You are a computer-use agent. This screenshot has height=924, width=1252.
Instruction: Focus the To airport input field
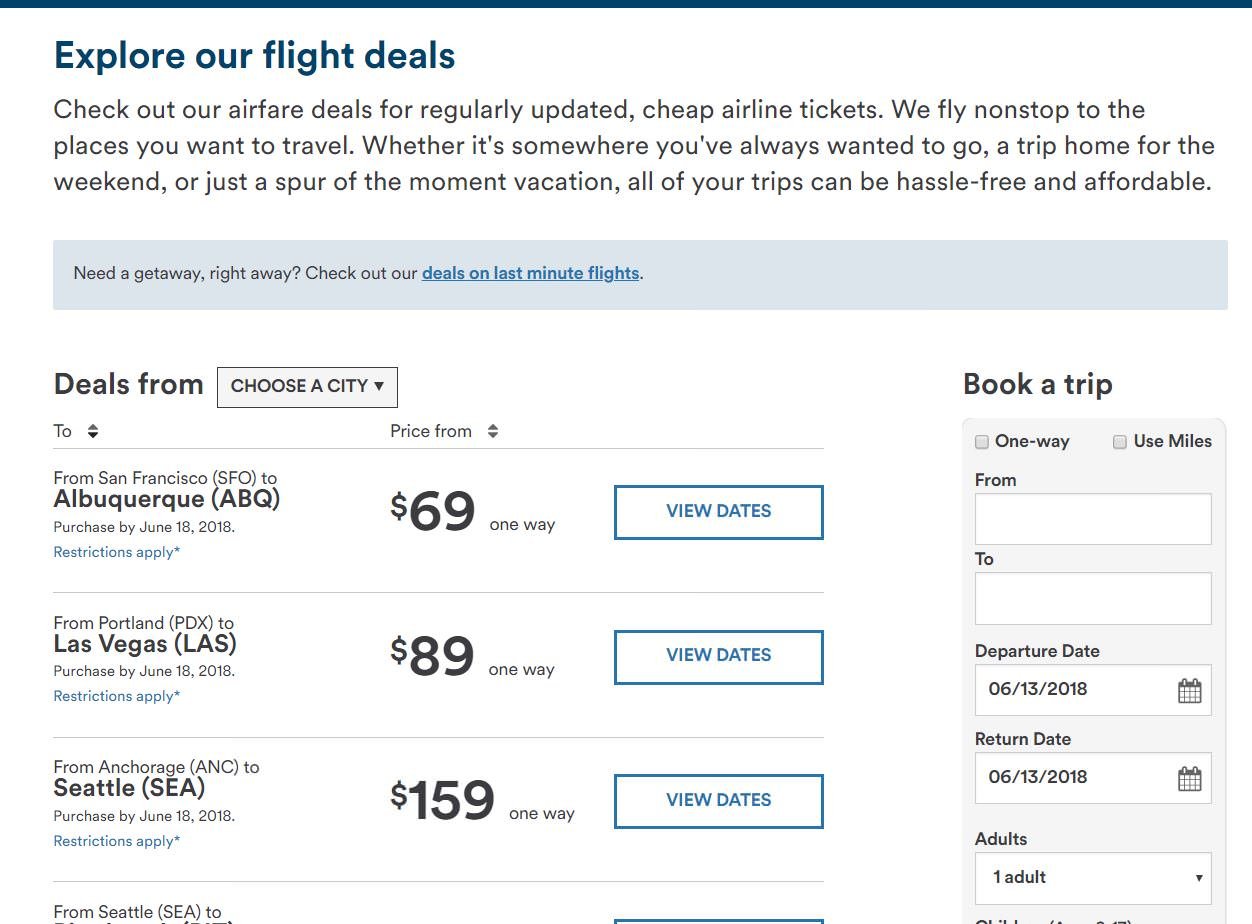tap(1093, 598)
